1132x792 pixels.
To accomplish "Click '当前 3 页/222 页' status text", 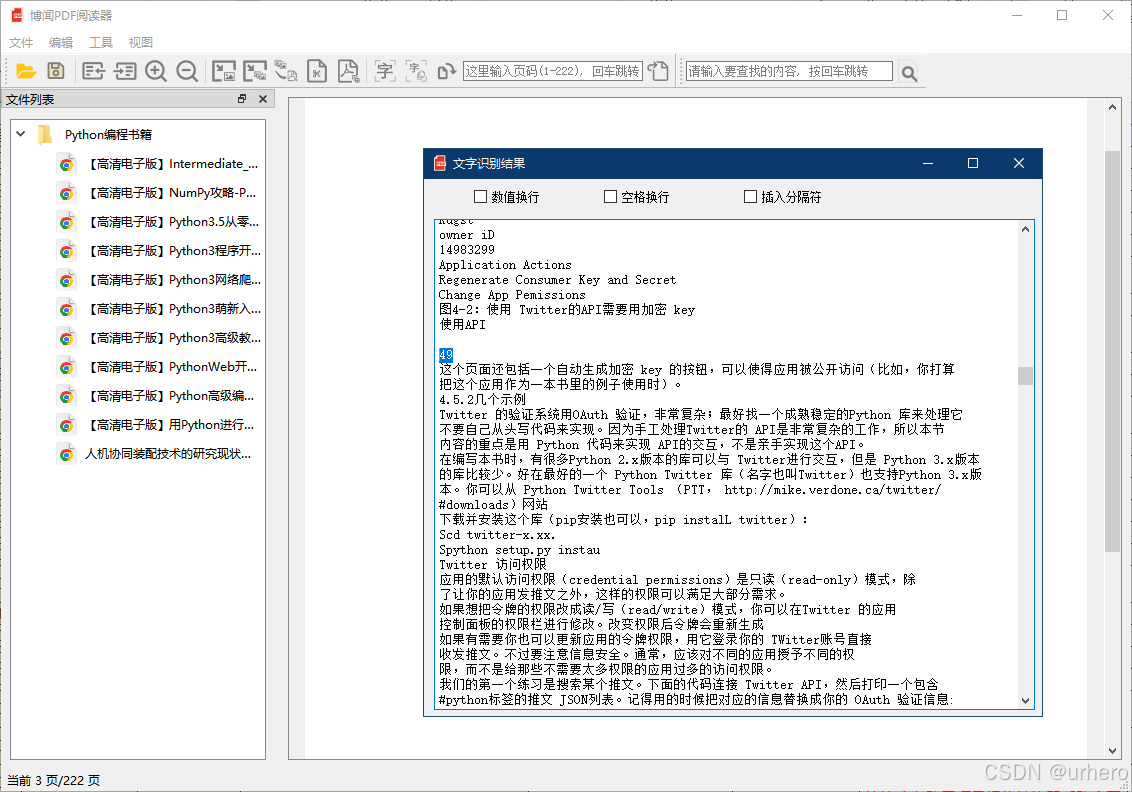I will point(53,780).
